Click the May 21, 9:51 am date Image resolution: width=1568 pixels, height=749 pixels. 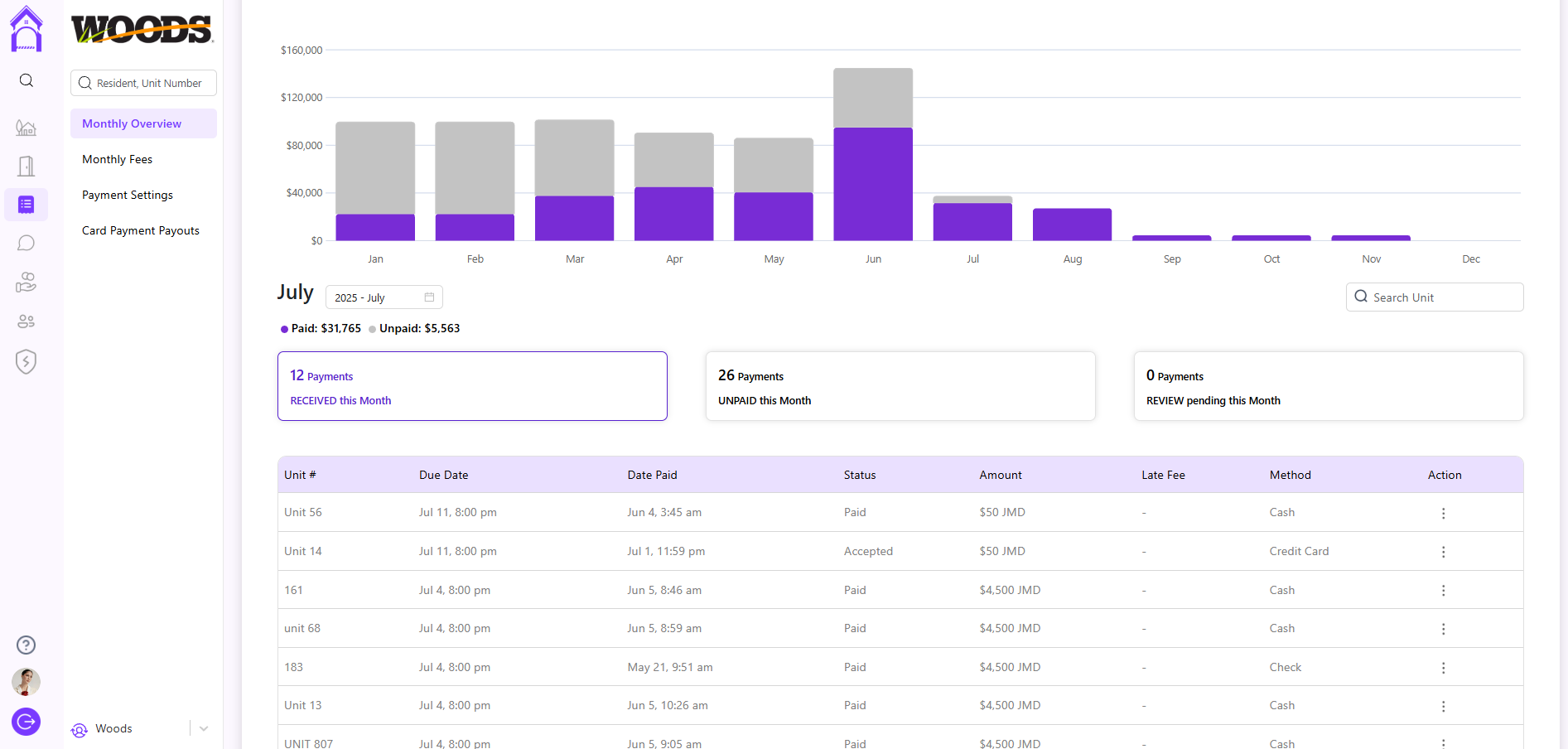670,667
